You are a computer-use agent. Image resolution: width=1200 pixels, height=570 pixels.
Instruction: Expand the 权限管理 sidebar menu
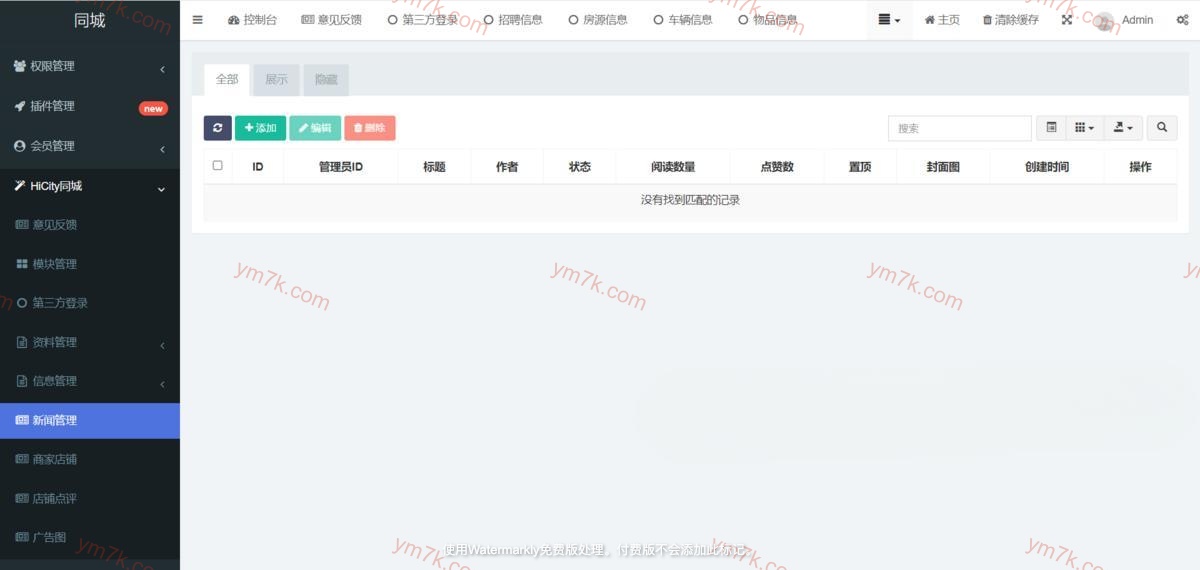click(x=90, y=66)
